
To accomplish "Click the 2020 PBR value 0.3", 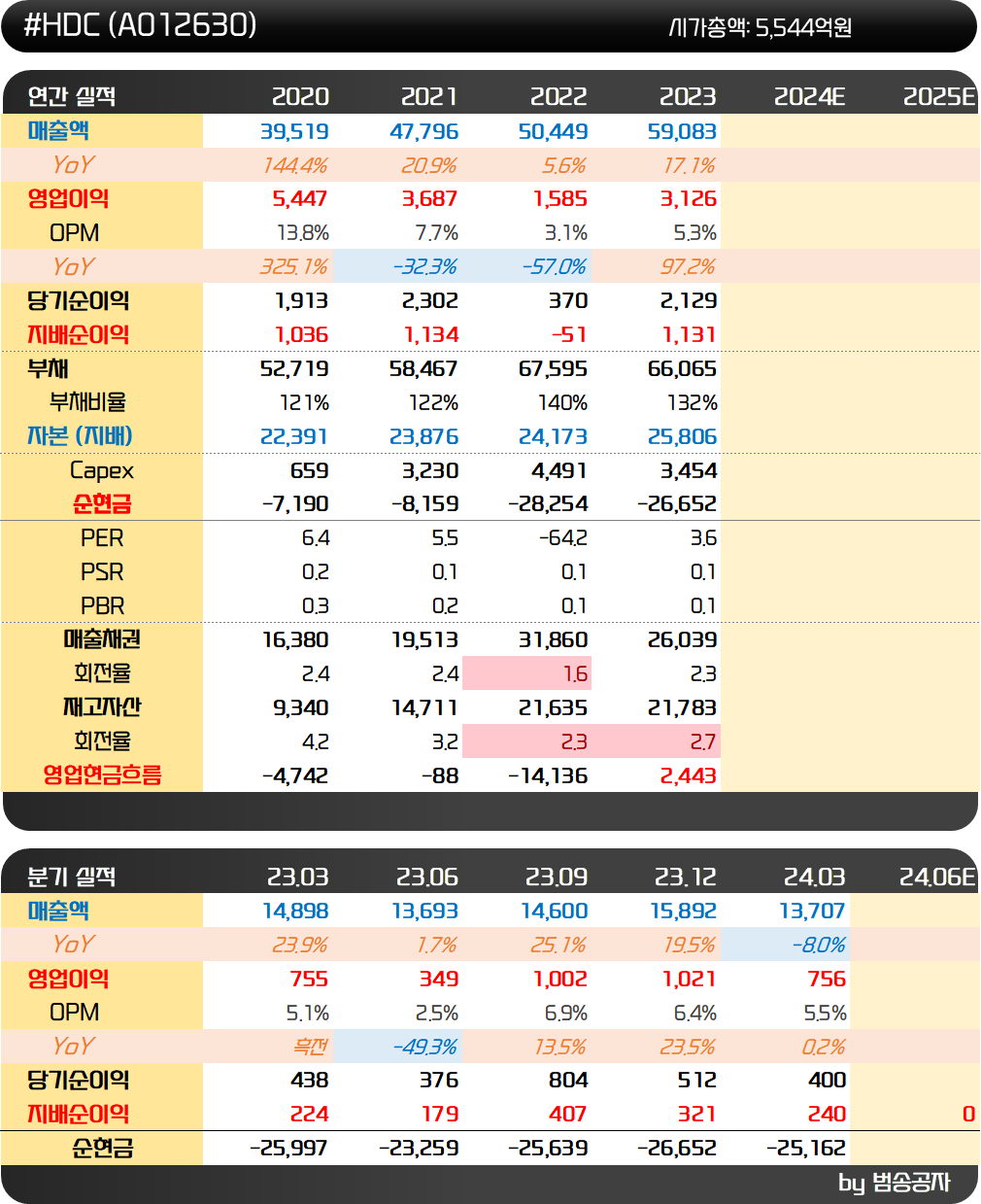I will pyautogui.click(x=316, y=606).
